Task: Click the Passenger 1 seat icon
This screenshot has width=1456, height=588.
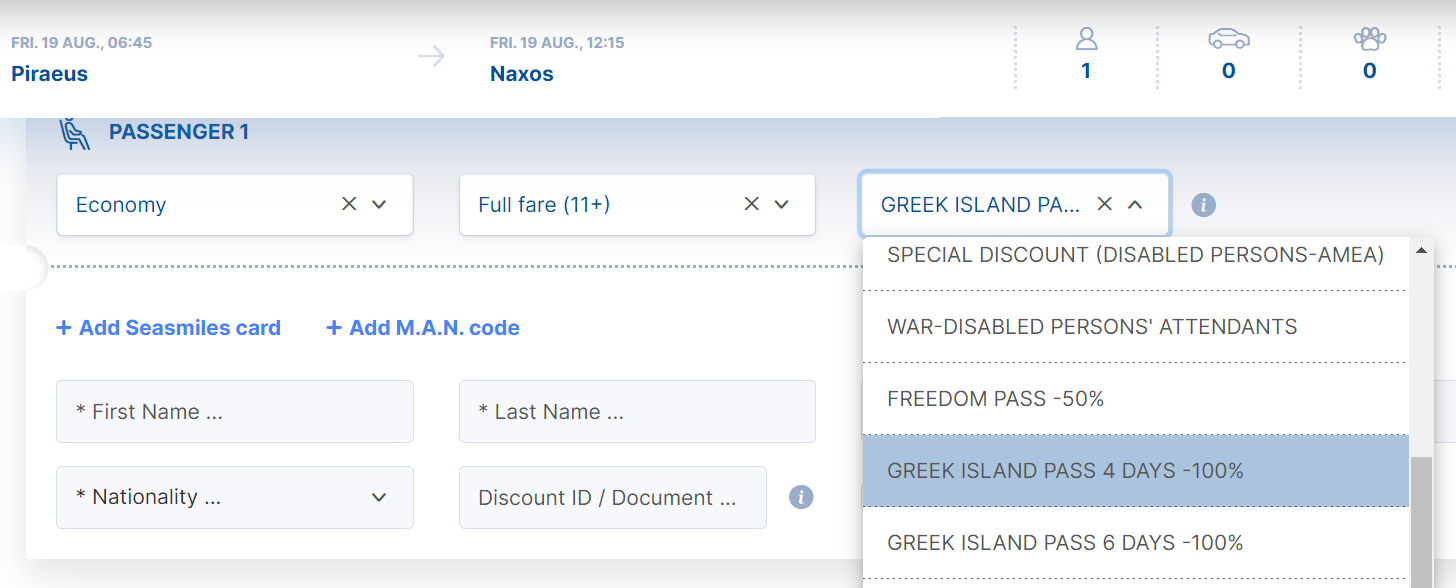Action: click(75, 133)
